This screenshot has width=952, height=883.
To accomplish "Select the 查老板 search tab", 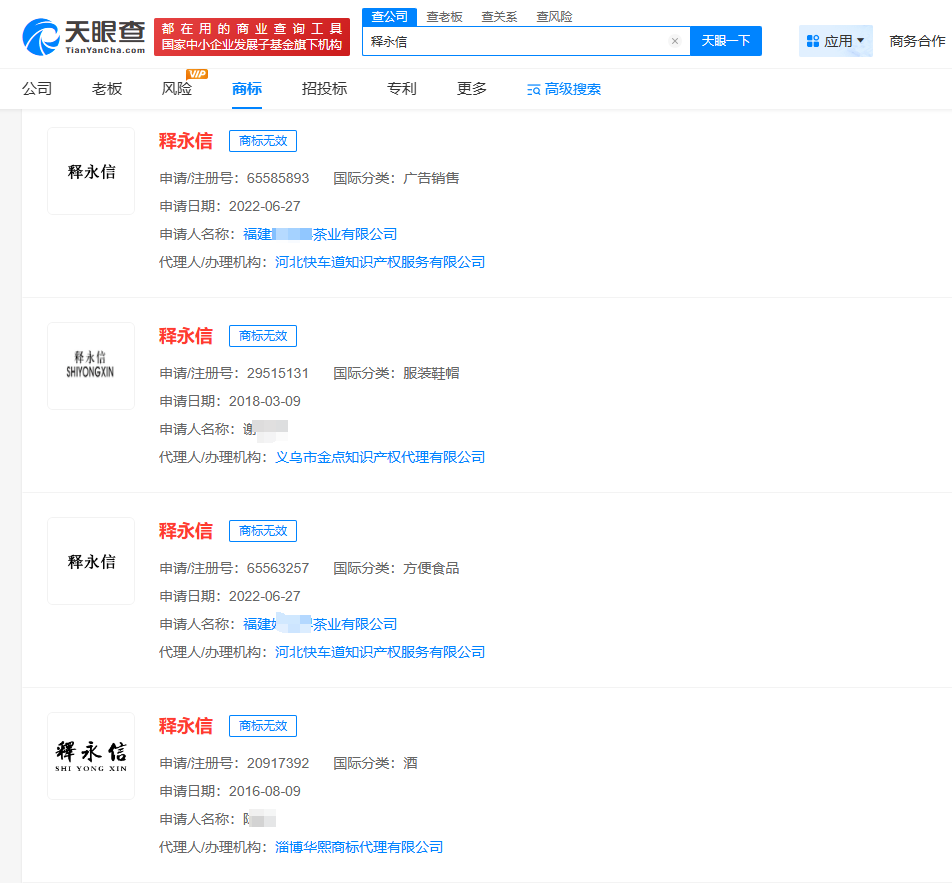I will 444,17.
